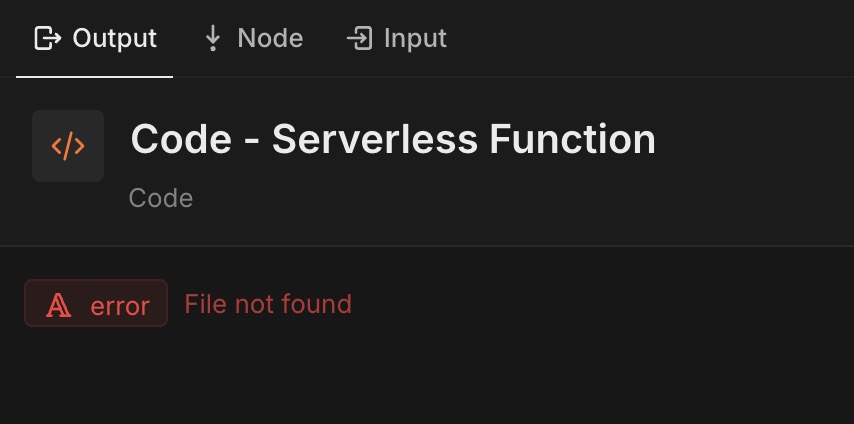The width and height of the screenshot is (854, 424).
Task: Click the orange code brackets icon
Action: (x=68, y=146)
